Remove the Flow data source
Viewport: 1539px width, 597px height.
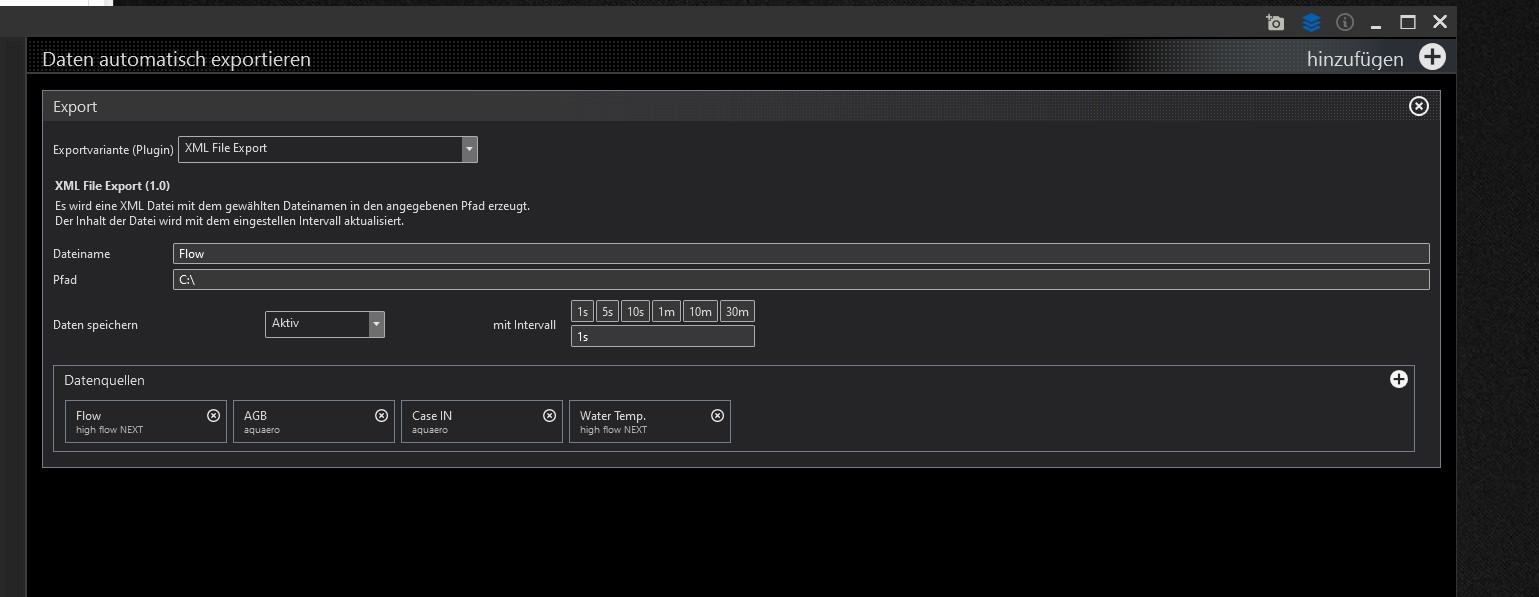[213, 415]
